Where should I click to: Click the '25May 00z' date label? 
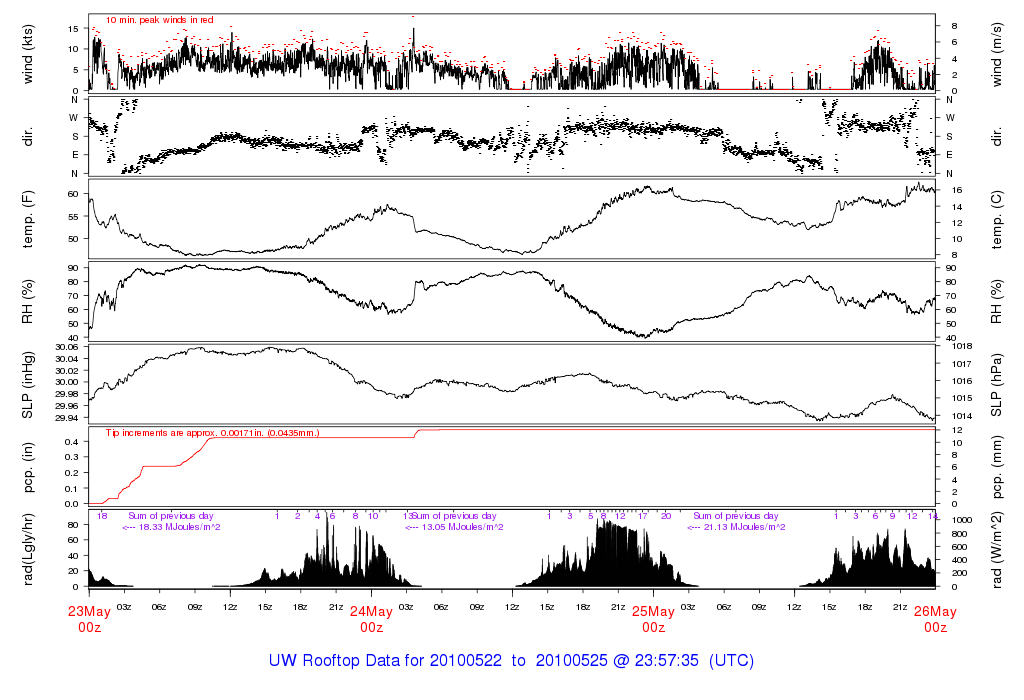click(653, 619)
